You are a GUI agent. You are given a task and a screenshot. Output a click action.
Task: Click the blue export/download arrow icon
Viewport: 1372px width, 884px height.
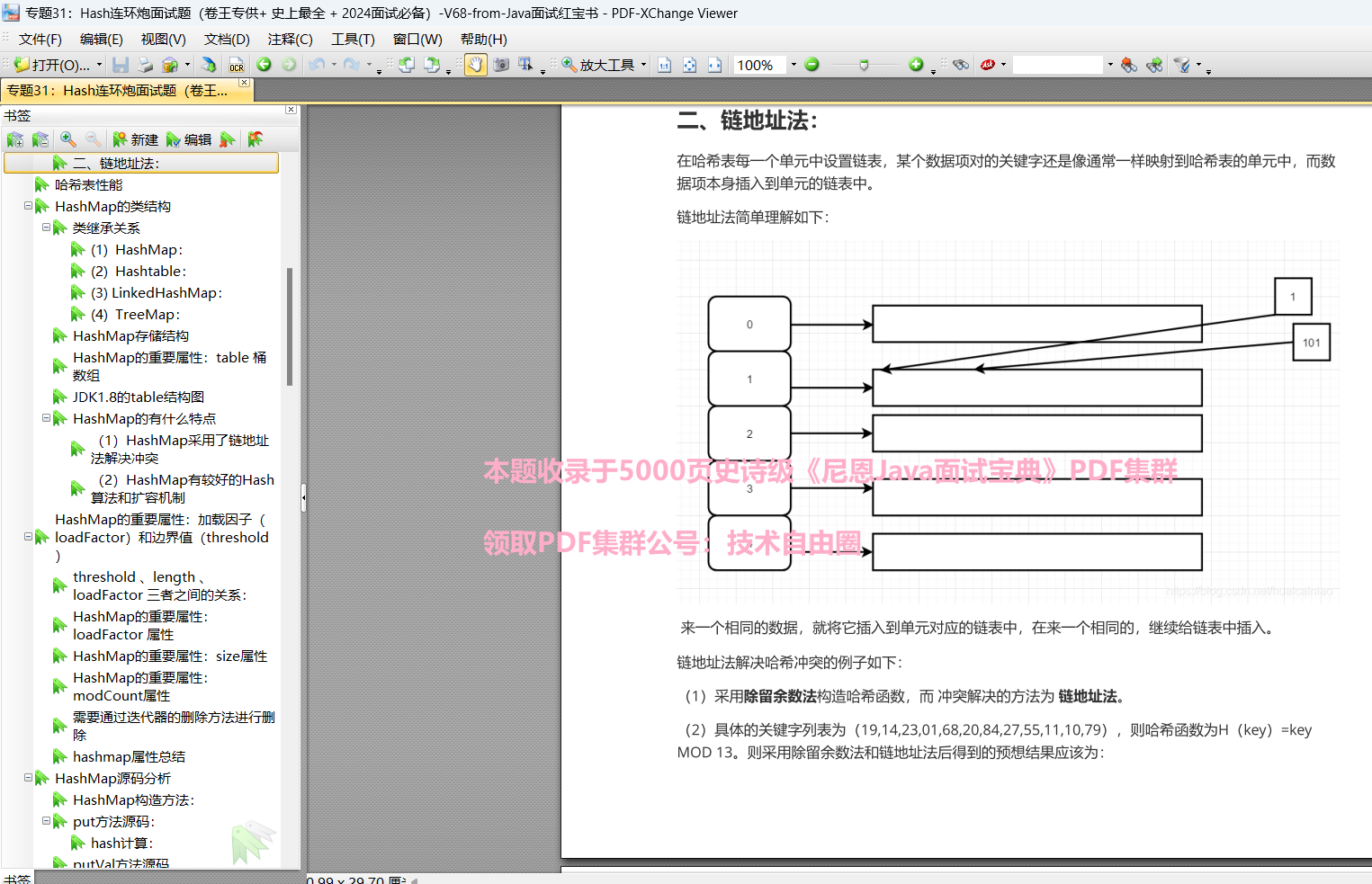coord(209,65)
